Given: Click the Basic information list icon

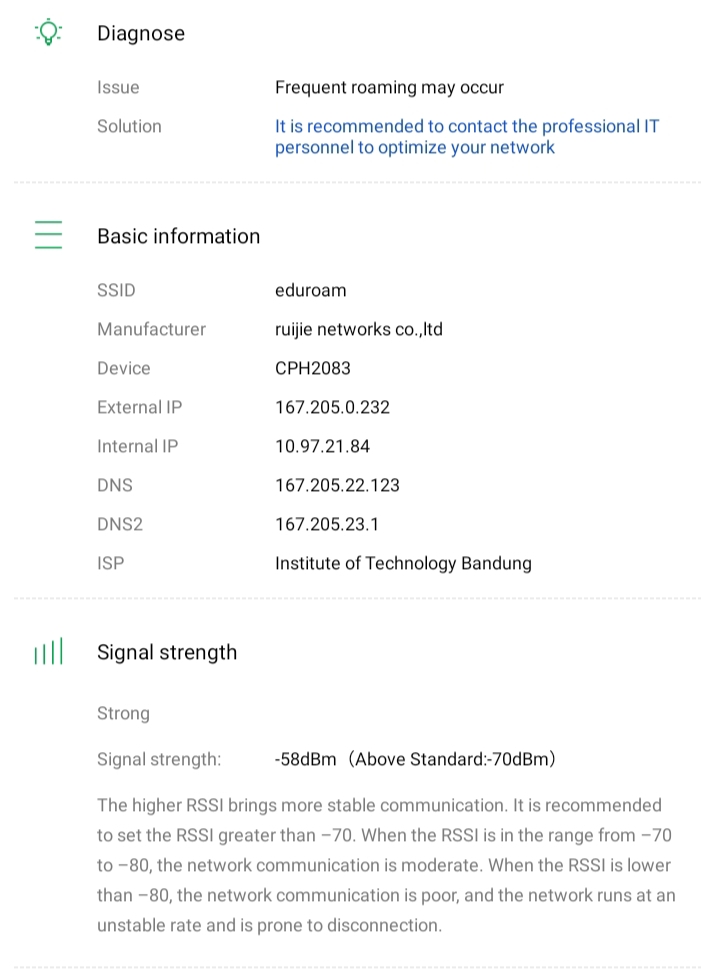Looking at the screenshot, I should (48, 235).
